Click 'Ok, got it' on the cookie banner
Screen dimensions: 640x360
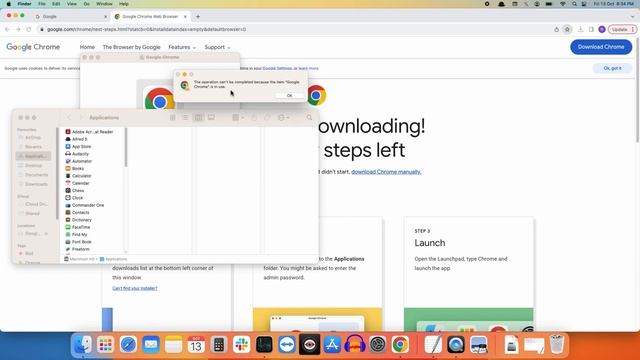612,68
